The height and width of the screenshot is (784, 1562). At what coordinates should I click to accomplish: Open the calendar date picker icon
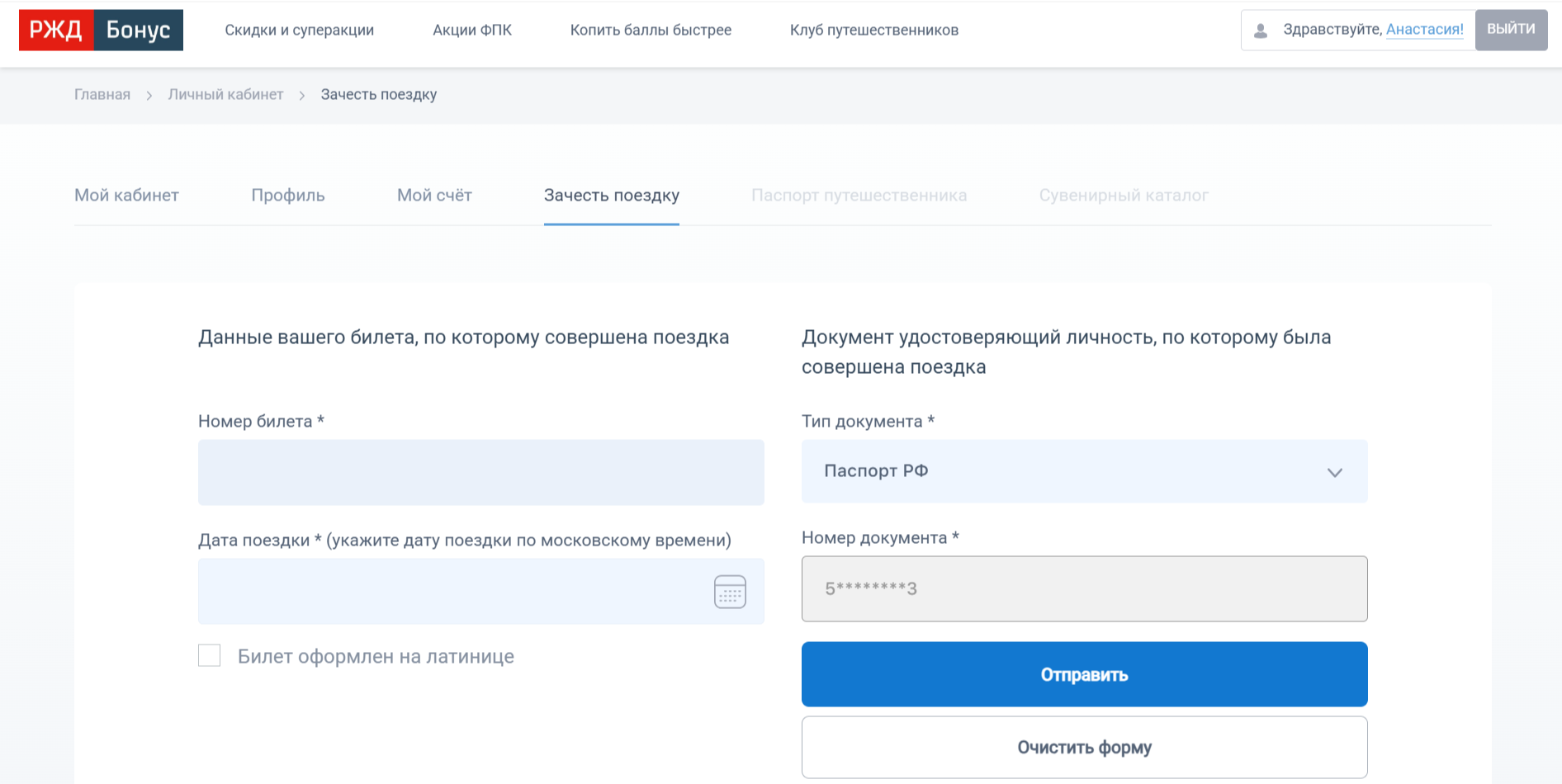(729, 592)
